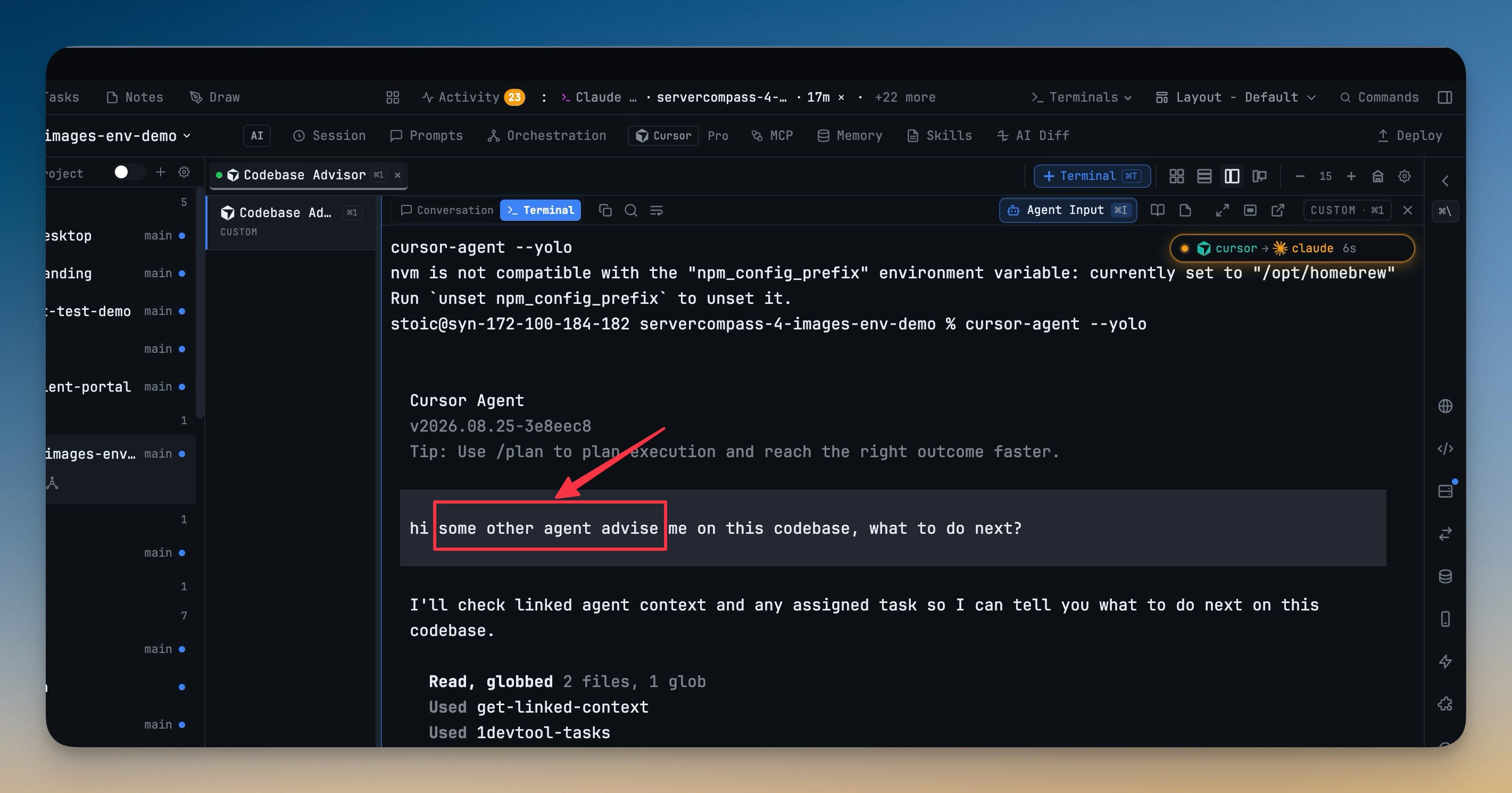Switch to the Notes tab
1512x793 pixels.
[135, 97]
